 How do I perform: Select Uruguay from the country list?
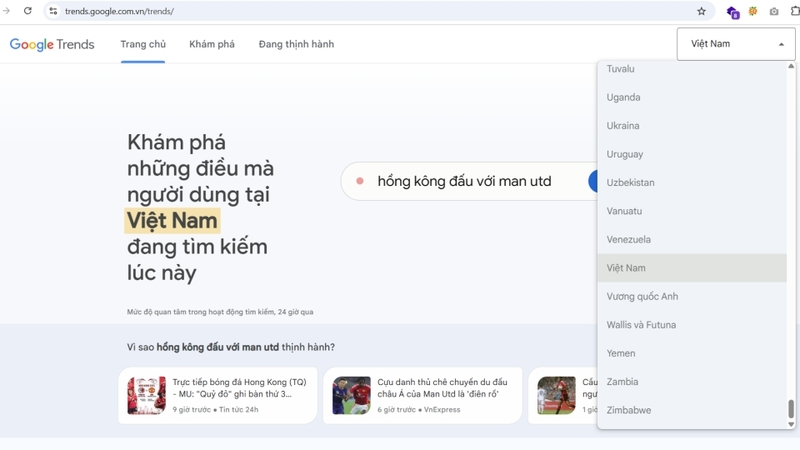point(692,154)
